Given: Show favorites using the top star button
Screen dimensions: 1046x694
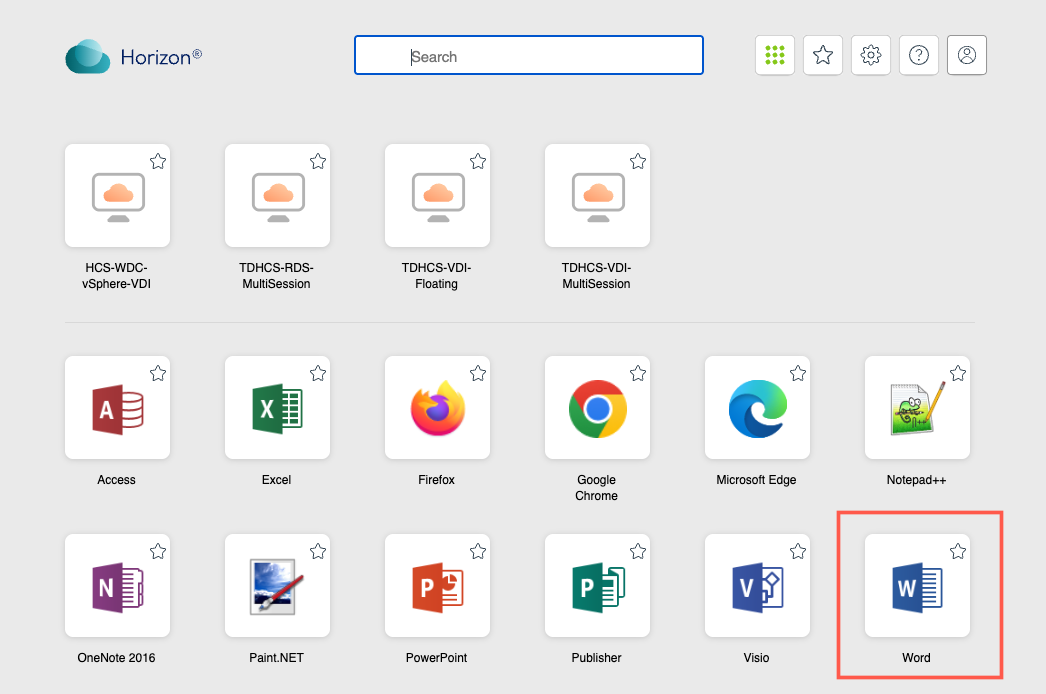Looking at the screenshot, I should coord(823,56).
